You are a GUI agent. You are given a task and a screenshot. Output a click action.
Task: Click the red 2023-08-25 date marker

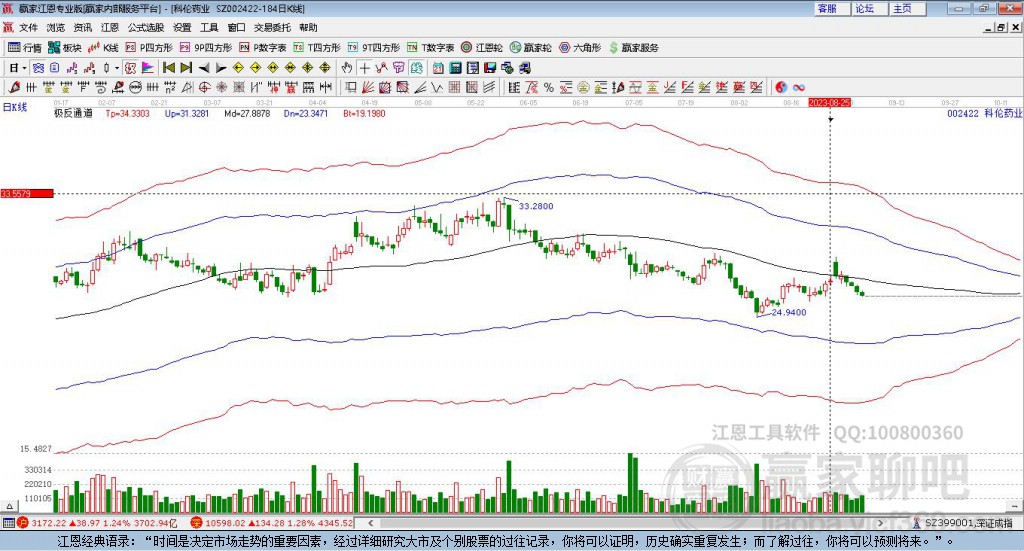pyautogui.click(x=829, y=103)
